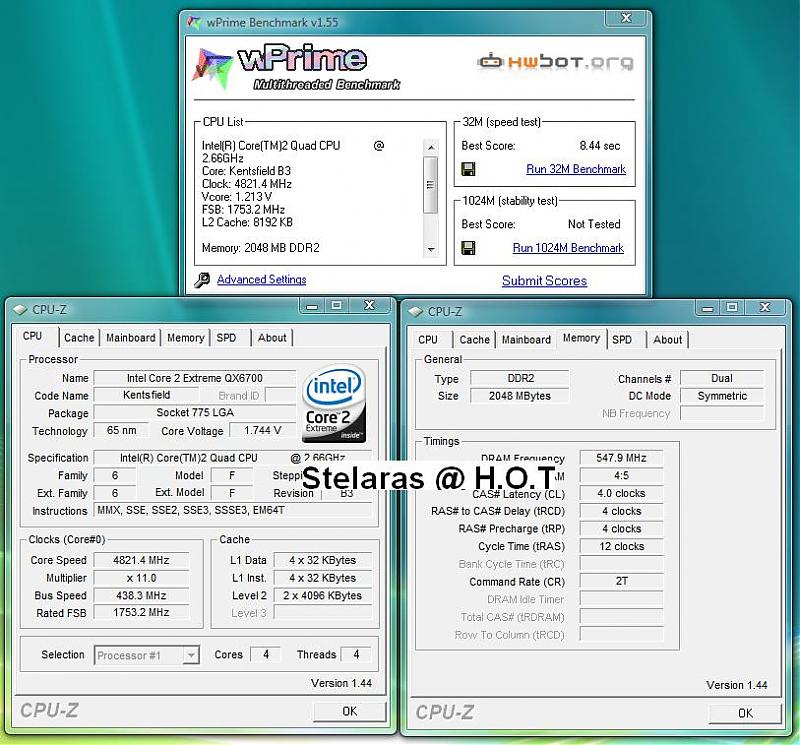Click the Multiplier value x 11.0

click(x=141, y=578)
